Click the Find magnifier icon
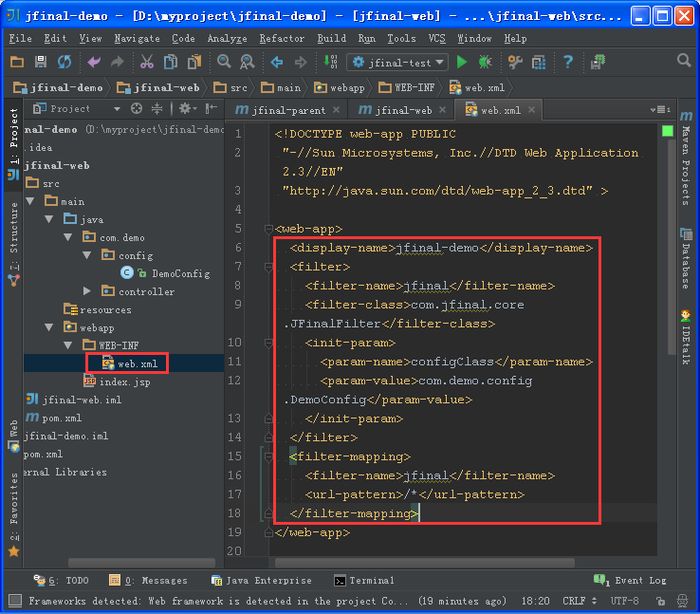The image size is (700, 614). pyautogui.click(x=224, y=62)
